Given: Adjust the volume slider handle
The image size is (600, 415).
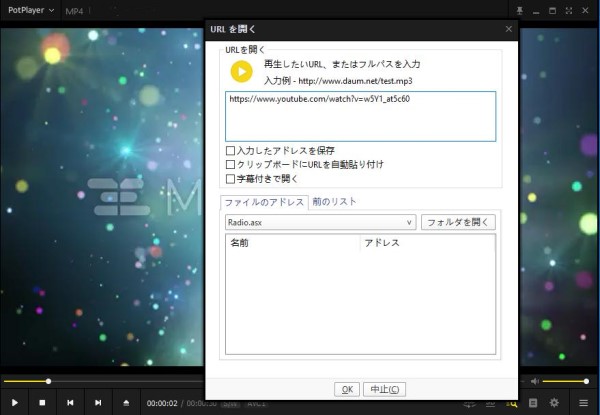Looking at the screenshot, I should coord(586,381).
